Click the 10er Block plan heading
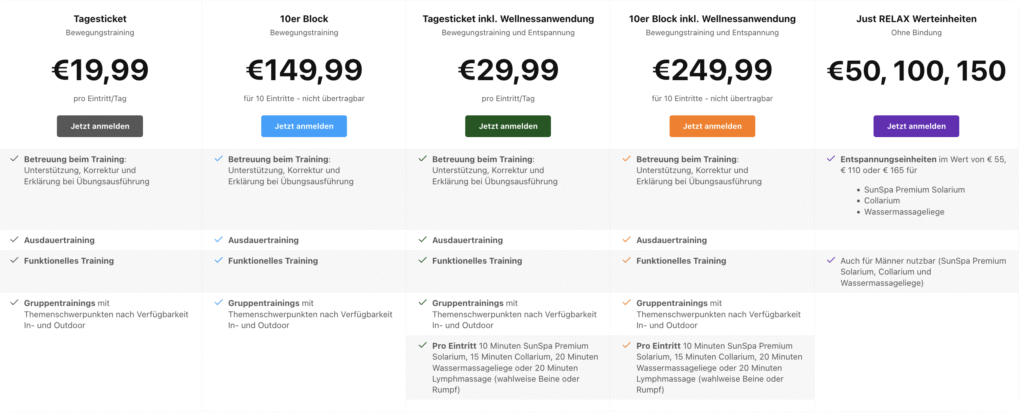Viewport: 1024px width, 415px height. tap(304, 19)
